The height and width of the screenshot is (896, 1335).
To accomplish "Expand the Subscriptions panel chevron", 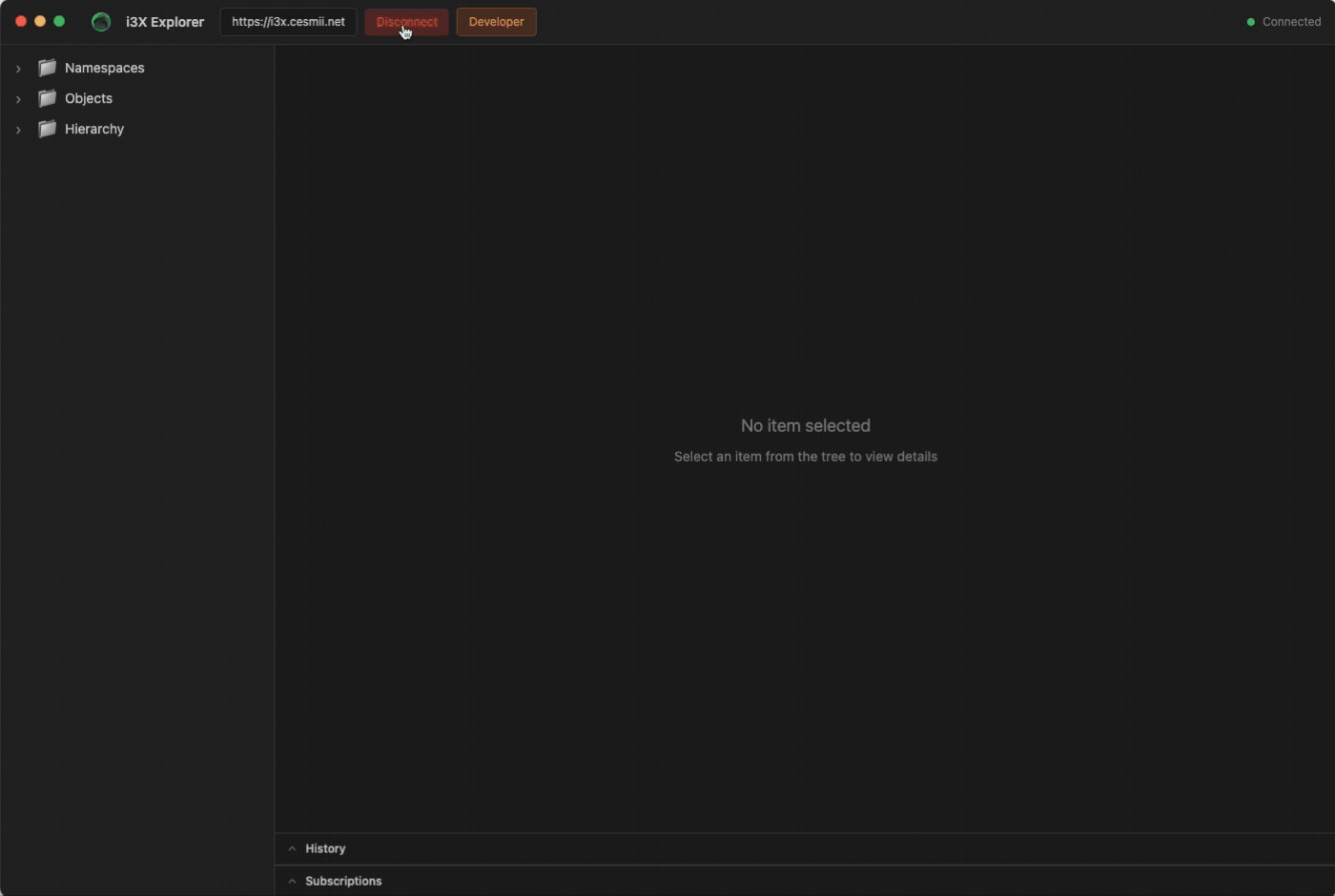I will point(292,881).
